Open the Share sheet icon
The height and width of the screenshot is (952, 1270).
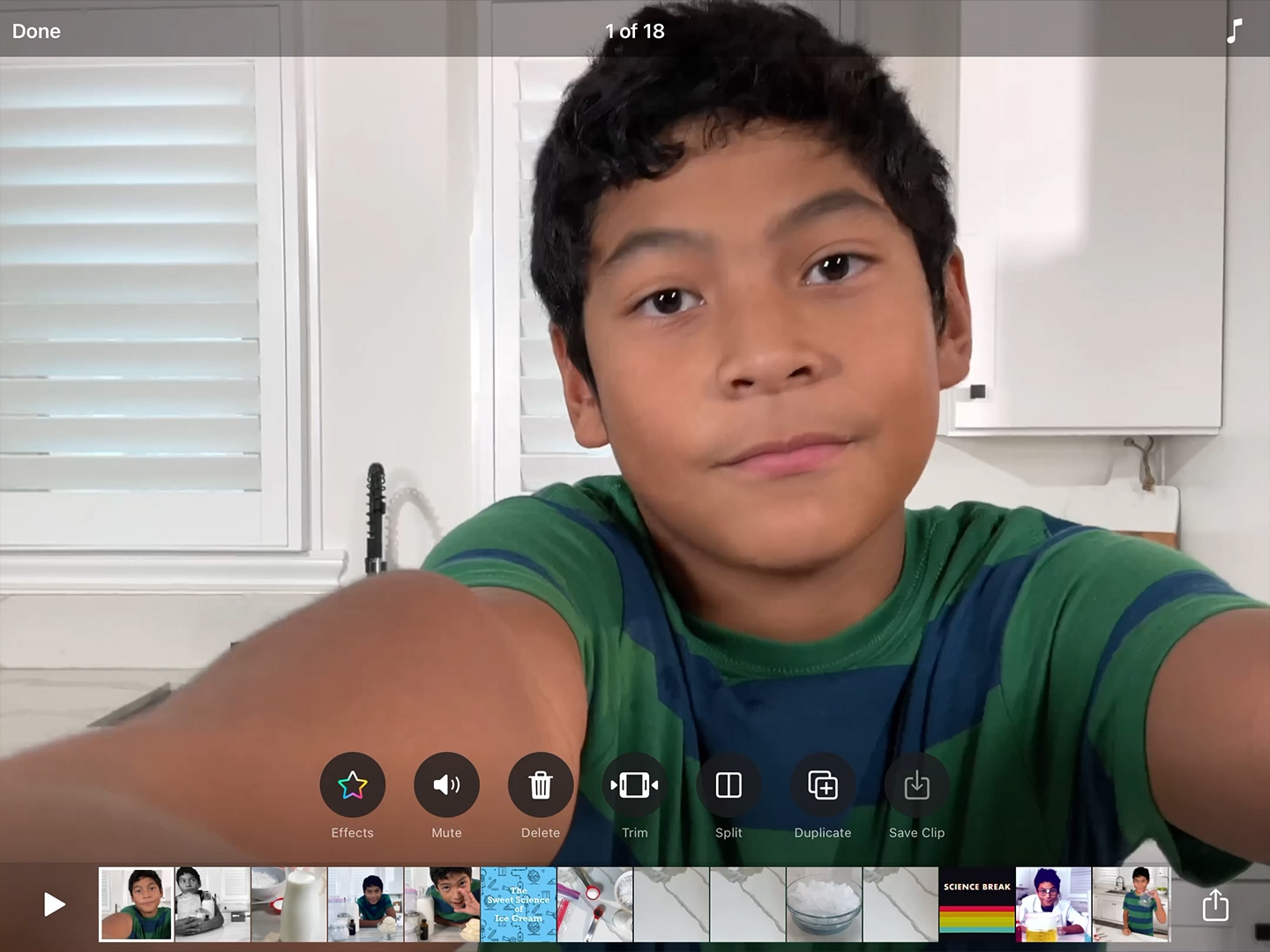coord(1217,904)
